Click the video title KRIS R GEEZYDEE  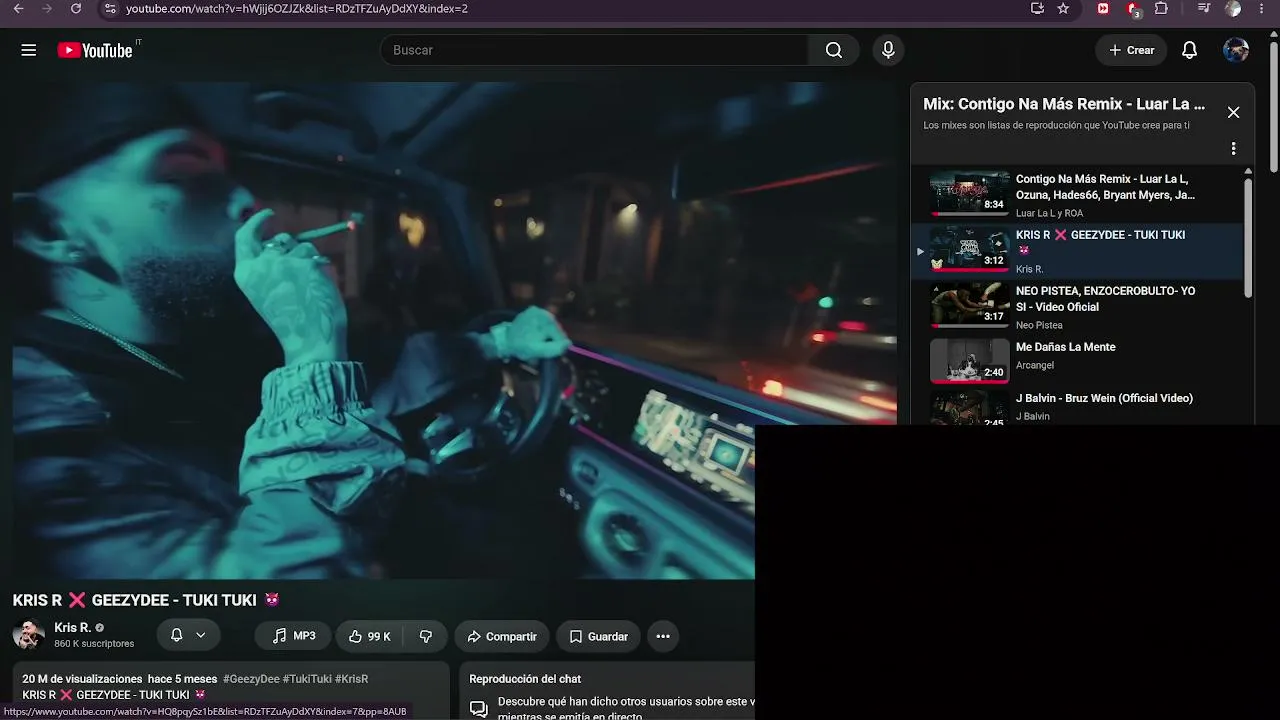pos(146,600)
